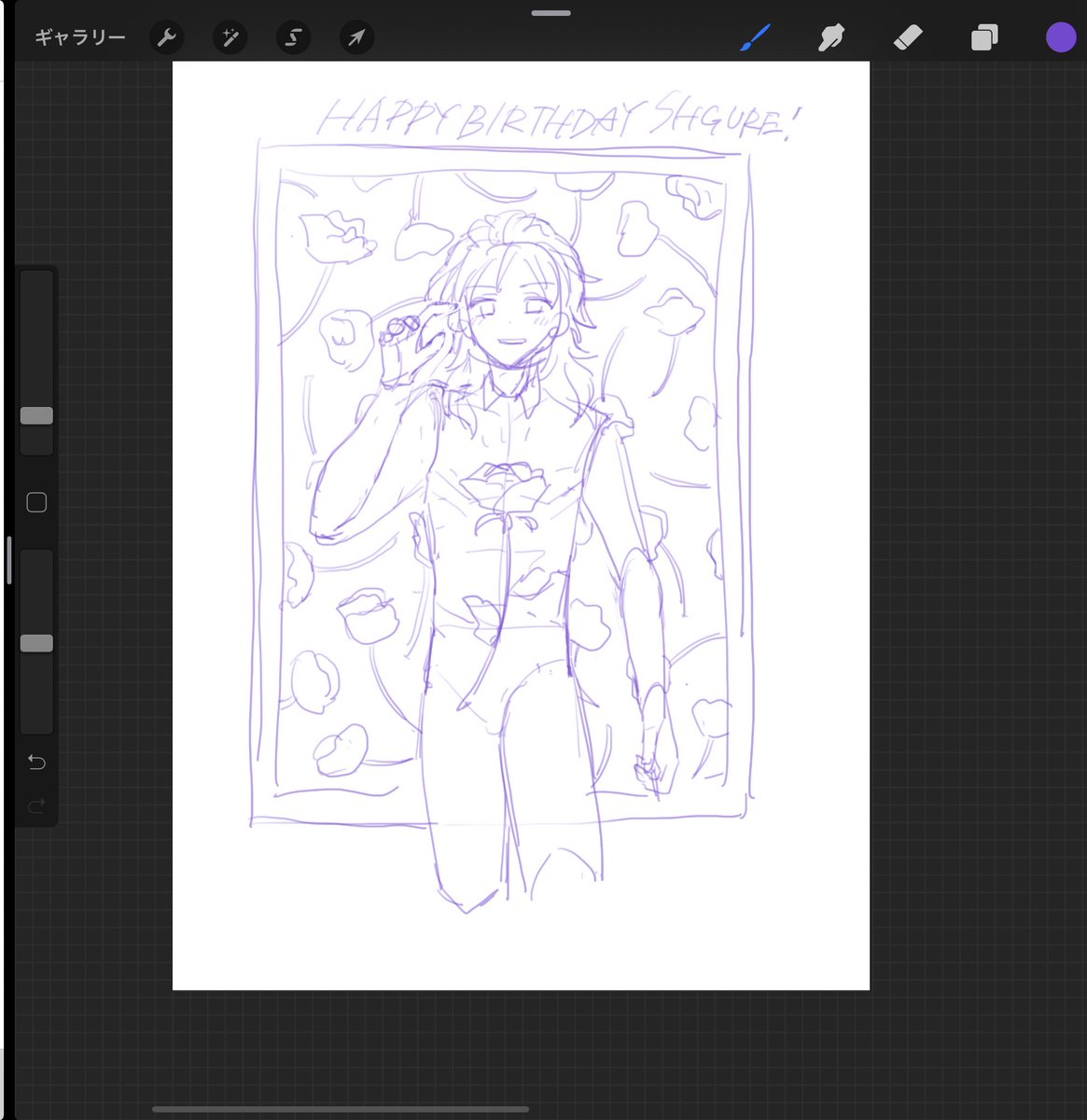This screenshot has height=1120, width=1087.
Task: Click the bottom horizontal scrollbar
Action: pos(341,1110)
